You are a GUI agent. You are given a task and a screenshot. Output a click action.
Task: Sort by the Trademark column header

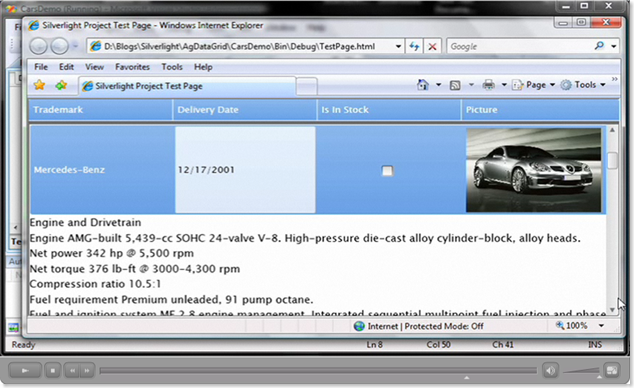(x=101, y=110)
